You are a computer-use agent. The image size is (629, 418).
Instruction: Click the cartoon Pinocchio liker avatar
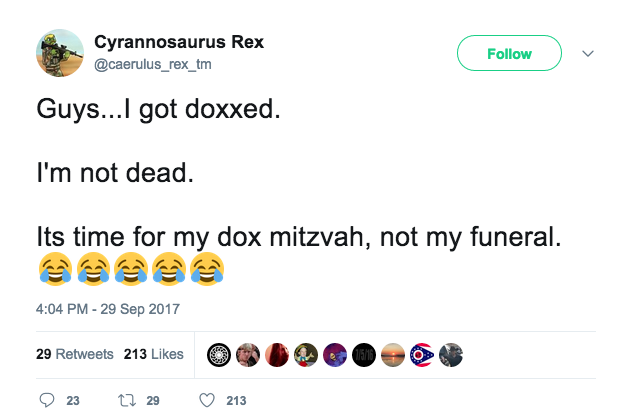click(x=306, y=354)
